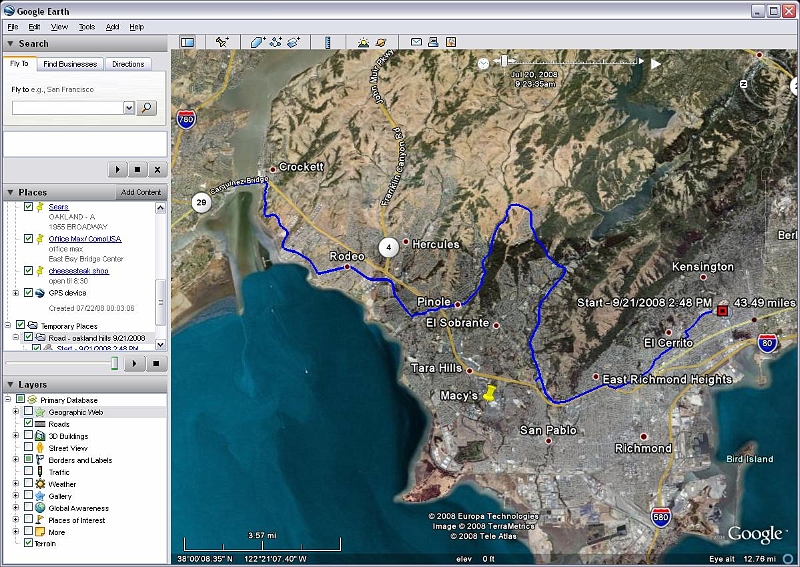This screenshot has height=567, width=800.
Task: Collapse the Places panel header triangle
Action: tap(10, 192)
